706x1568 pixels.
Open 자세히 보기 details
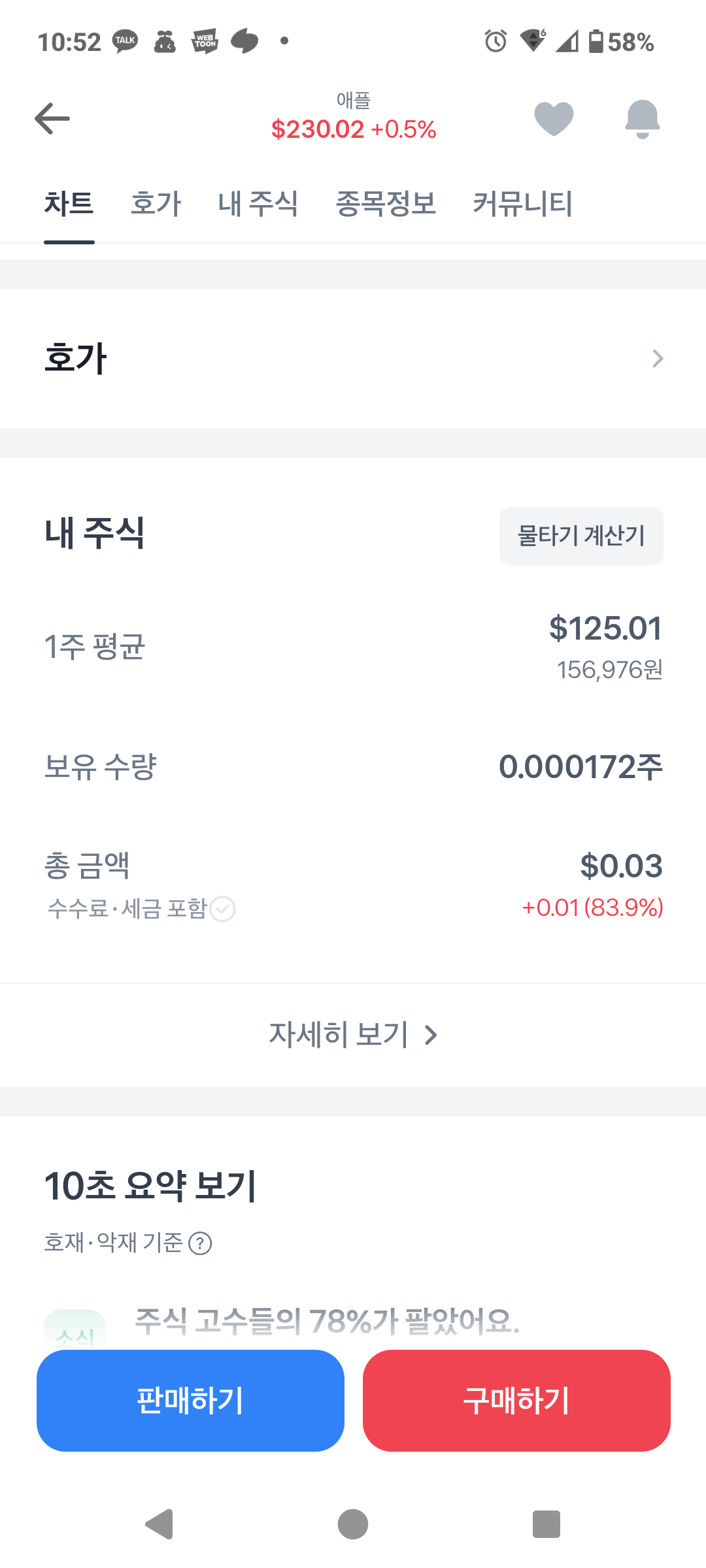[x=353, y=1035]
